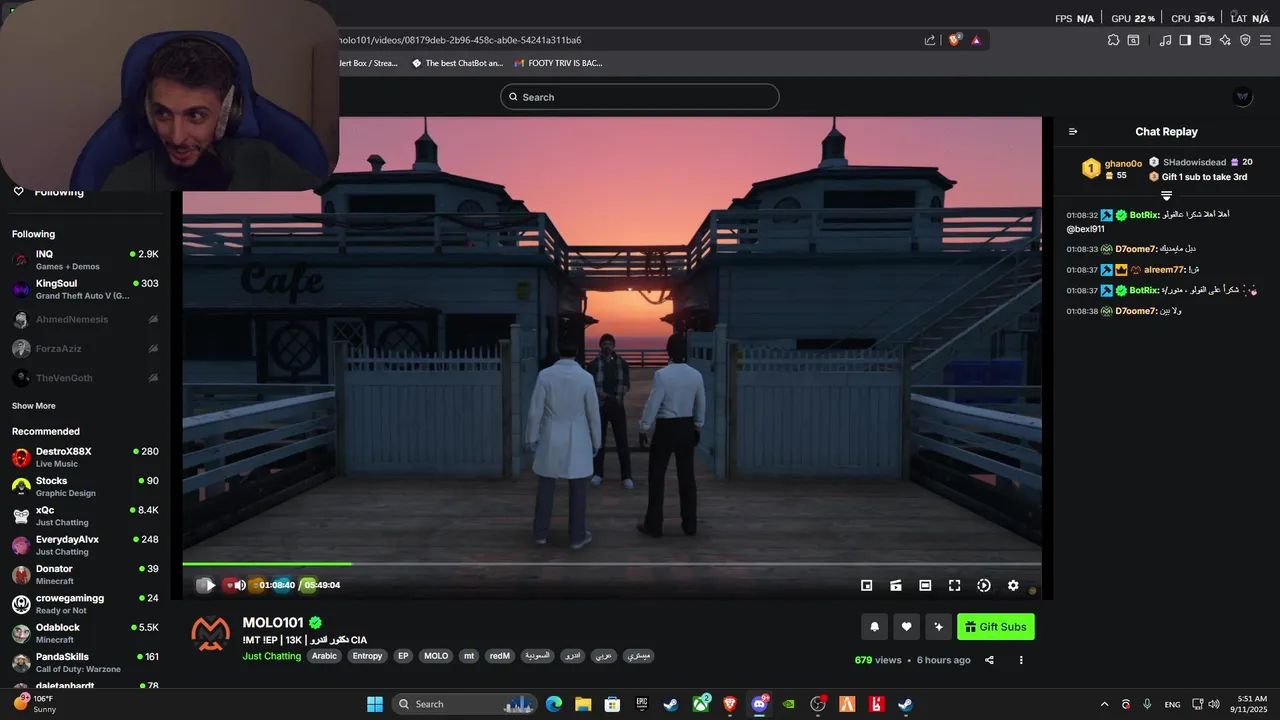The image size is (1280, 720).
Task: Open MOLO101 channel name link
Action: 273,623
